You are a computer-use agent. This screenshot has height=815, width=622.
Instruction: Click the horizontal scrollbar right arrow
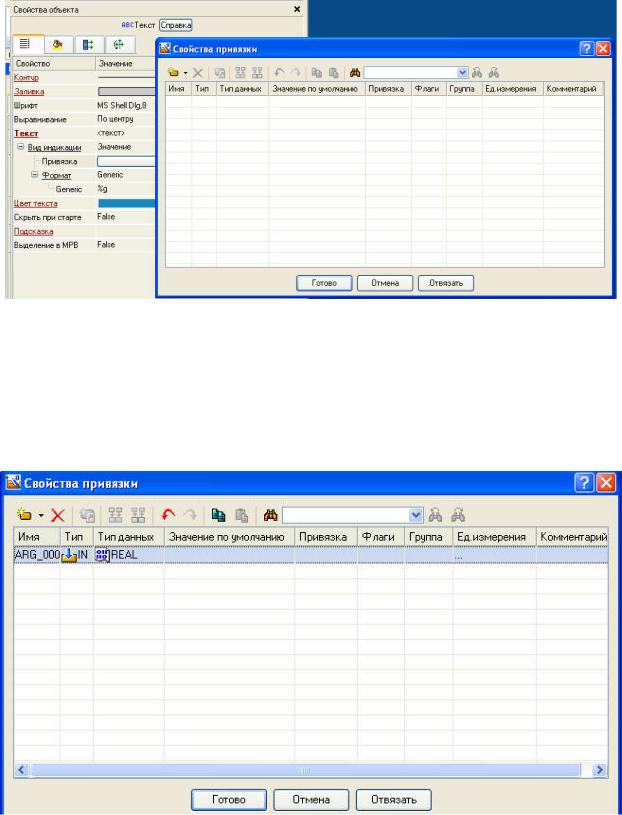point(600,770)
